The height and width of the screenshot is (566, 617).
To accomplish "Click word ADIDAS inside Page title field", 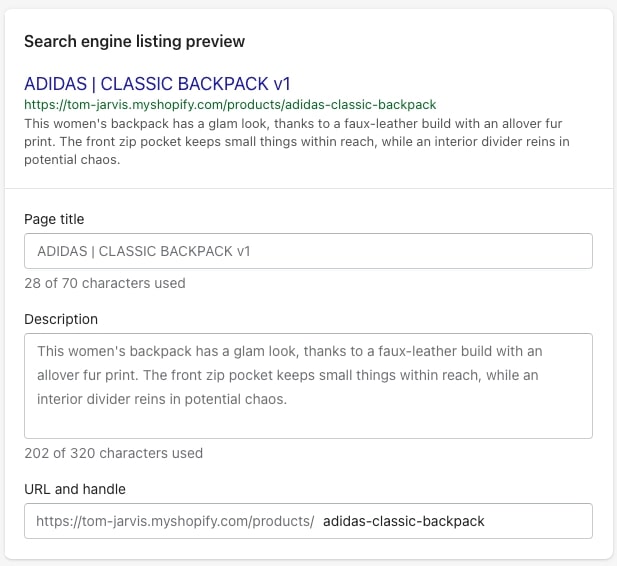I will pyautogui.click(x=62, y=251).
